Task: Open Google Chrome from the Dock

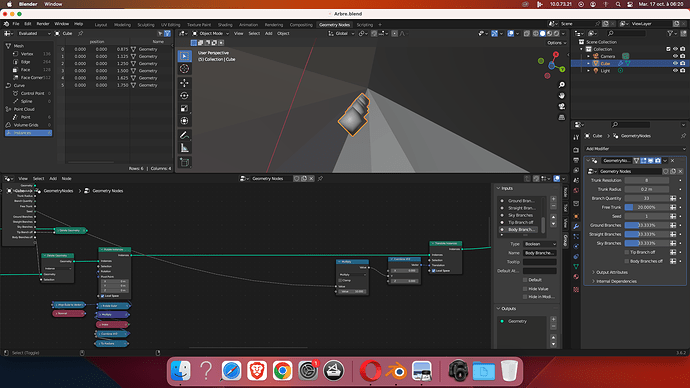Action: click(283, 370)
